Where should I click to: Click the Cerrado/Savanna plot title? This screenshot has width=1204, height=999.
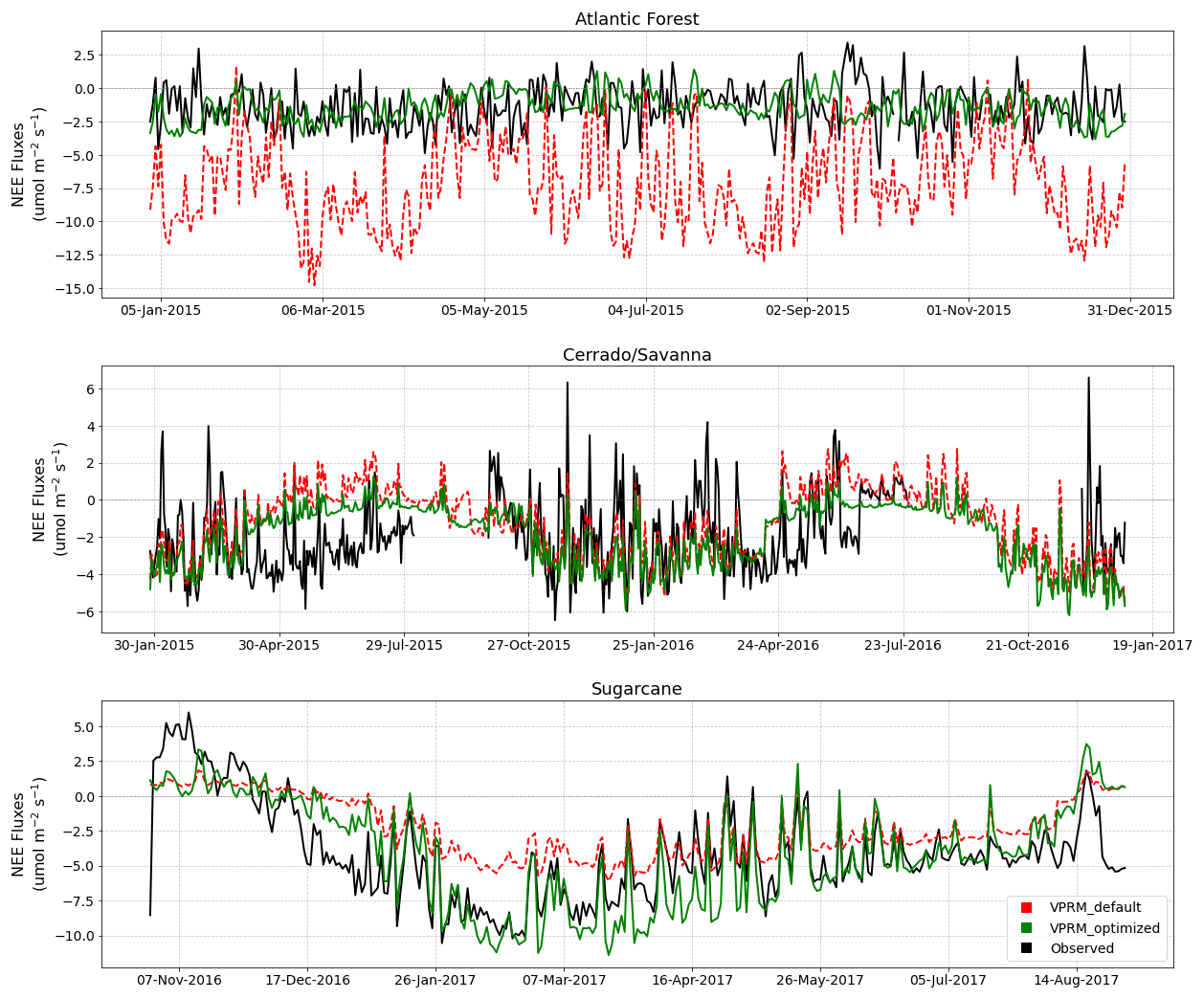pos(636,355)
